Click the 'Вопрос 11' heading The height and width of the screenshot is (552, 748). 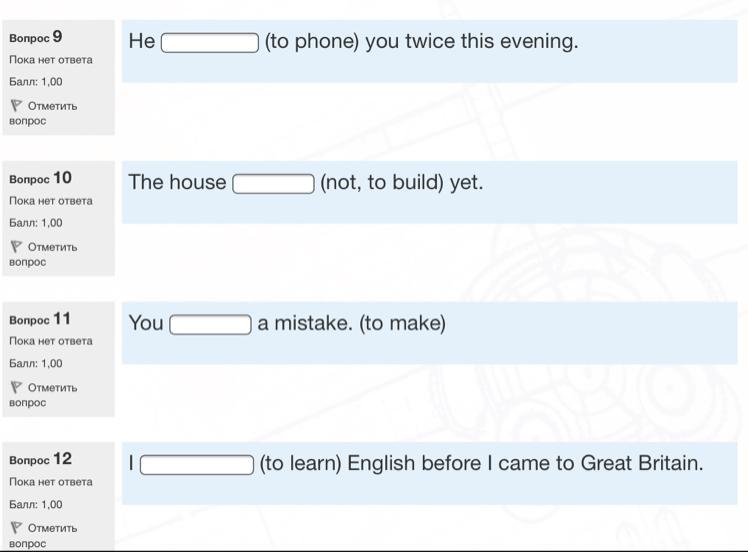40,319
